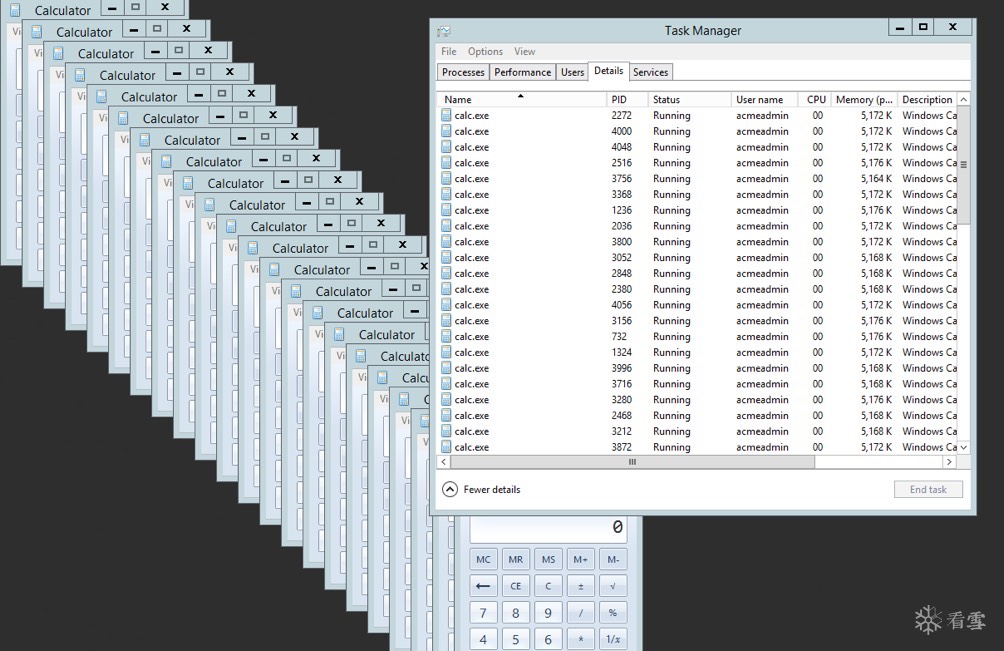
Task: Open the View menu in Task Manager
Action: point(524,51)
